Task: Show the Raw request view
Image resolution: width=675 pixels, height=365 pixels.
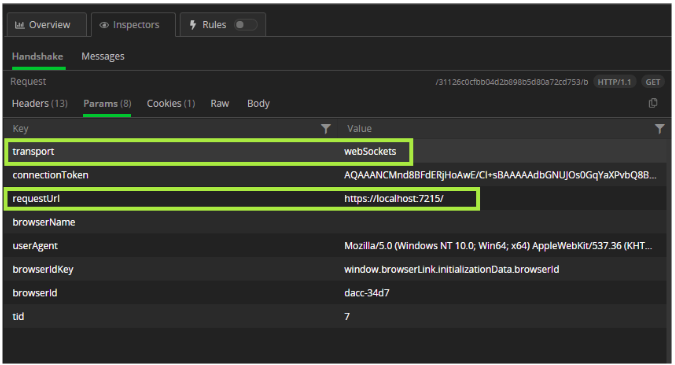Action: [x=220, y=104]
